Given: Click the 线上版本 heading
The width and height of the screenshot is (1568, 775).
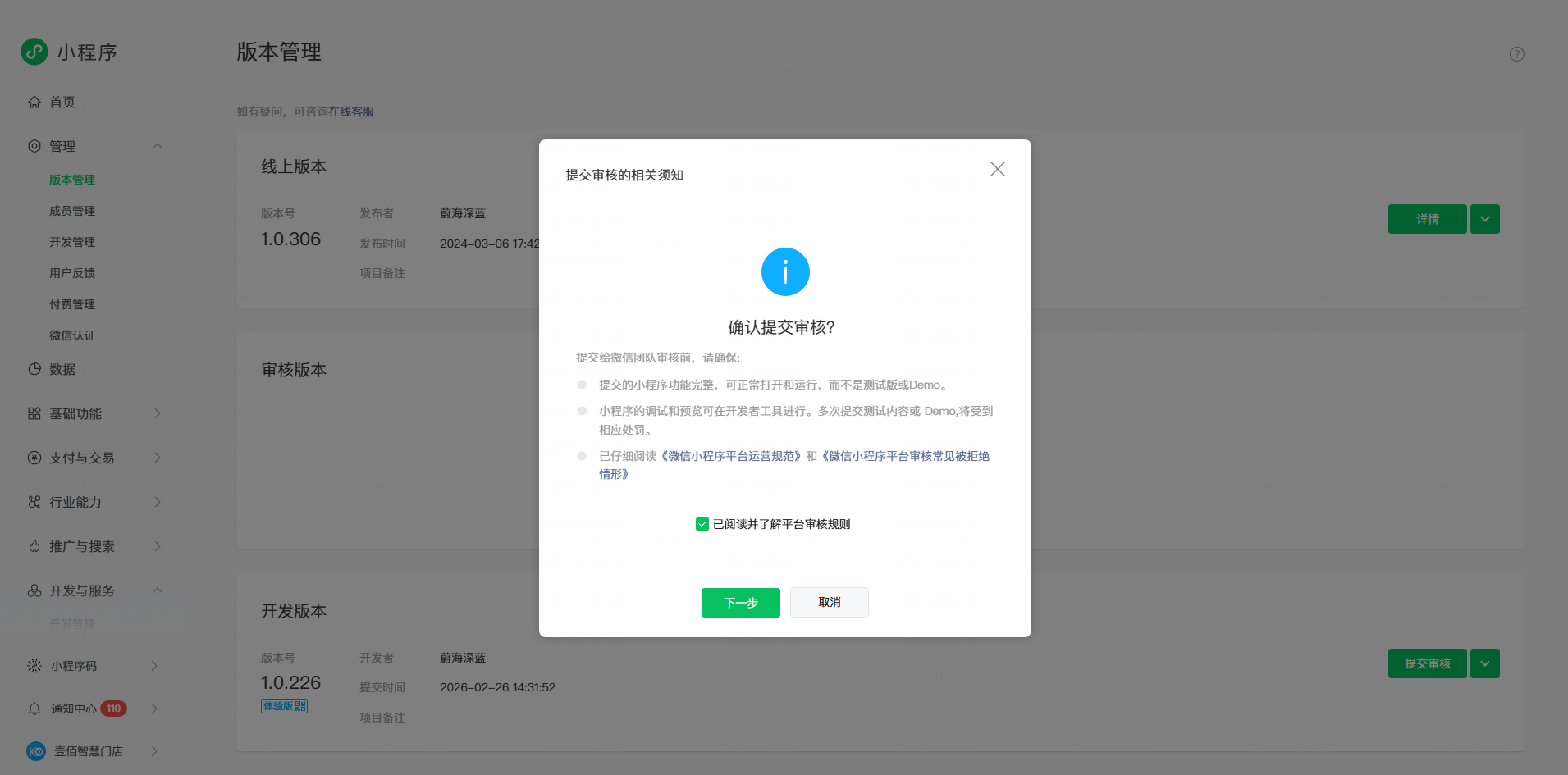Looking at the screenshot, I should point(294,166).
